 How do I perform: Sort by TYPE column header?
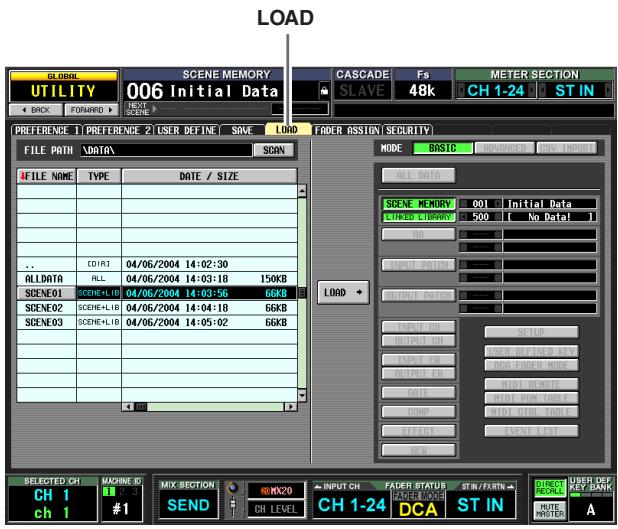point(99,176)
